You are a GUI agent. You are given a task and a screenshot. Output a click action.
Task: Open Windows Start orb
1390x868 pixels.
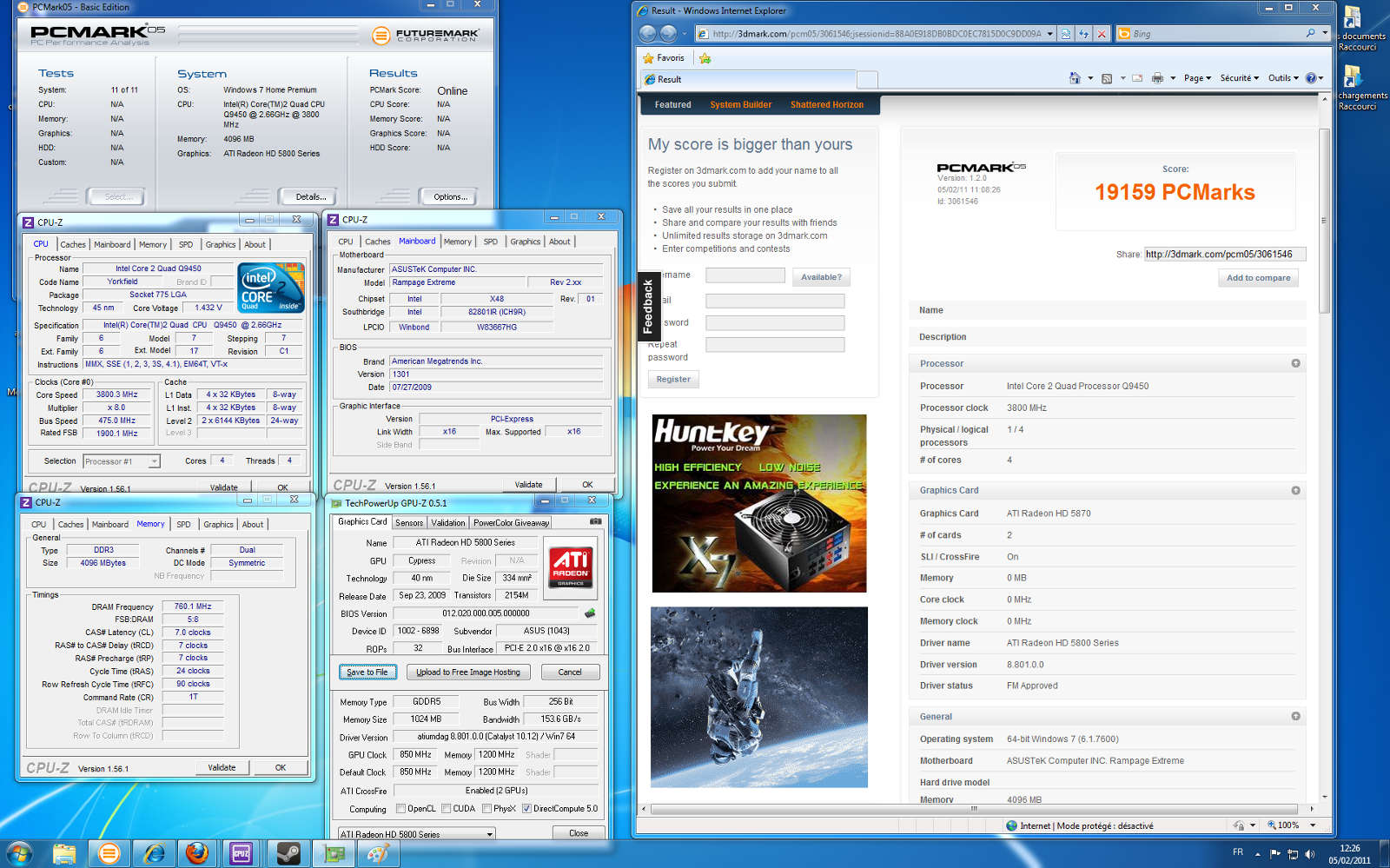[19, 853]
